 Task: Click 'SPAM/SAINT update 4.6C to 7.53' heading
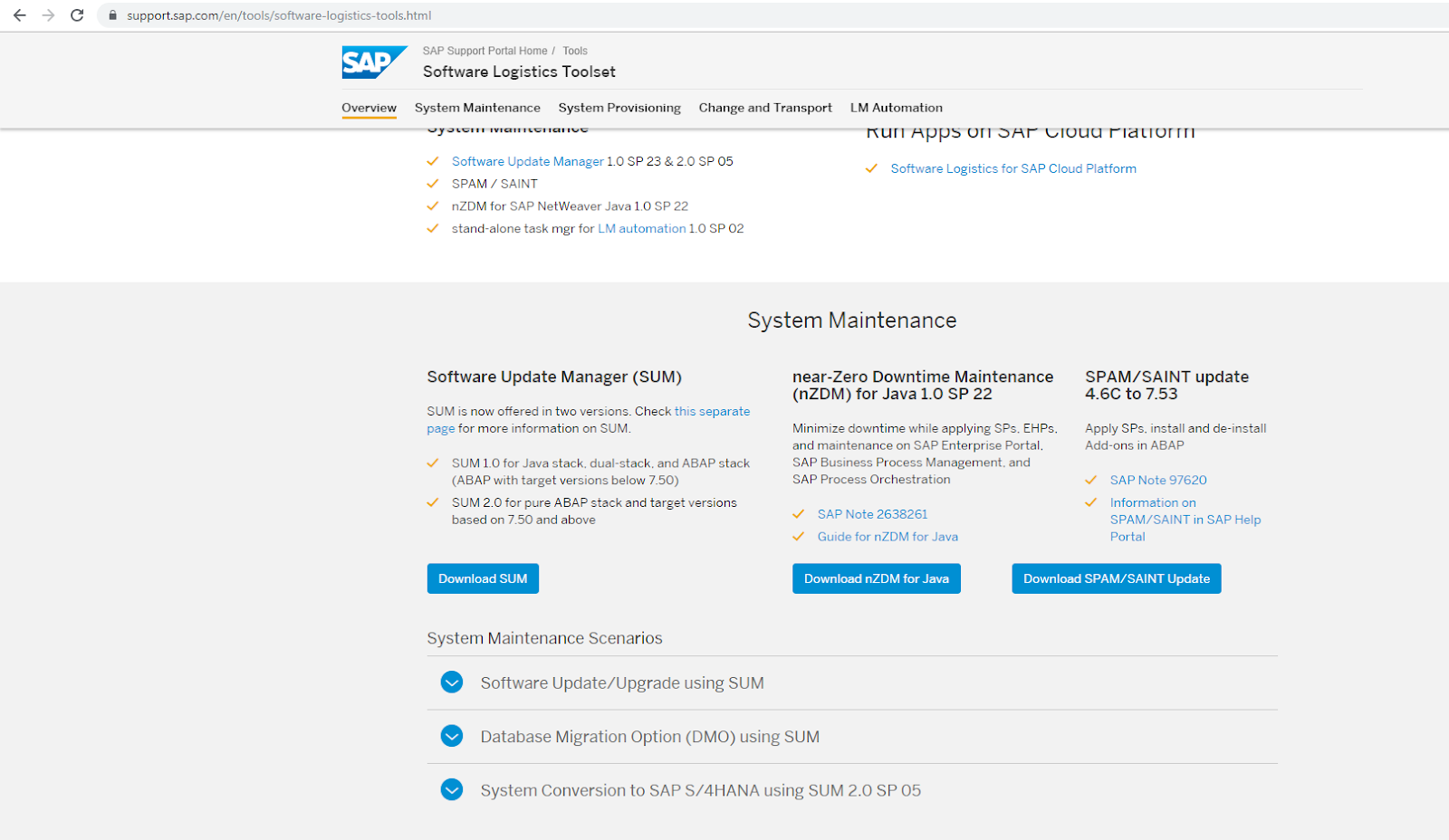coord(1166,385)
